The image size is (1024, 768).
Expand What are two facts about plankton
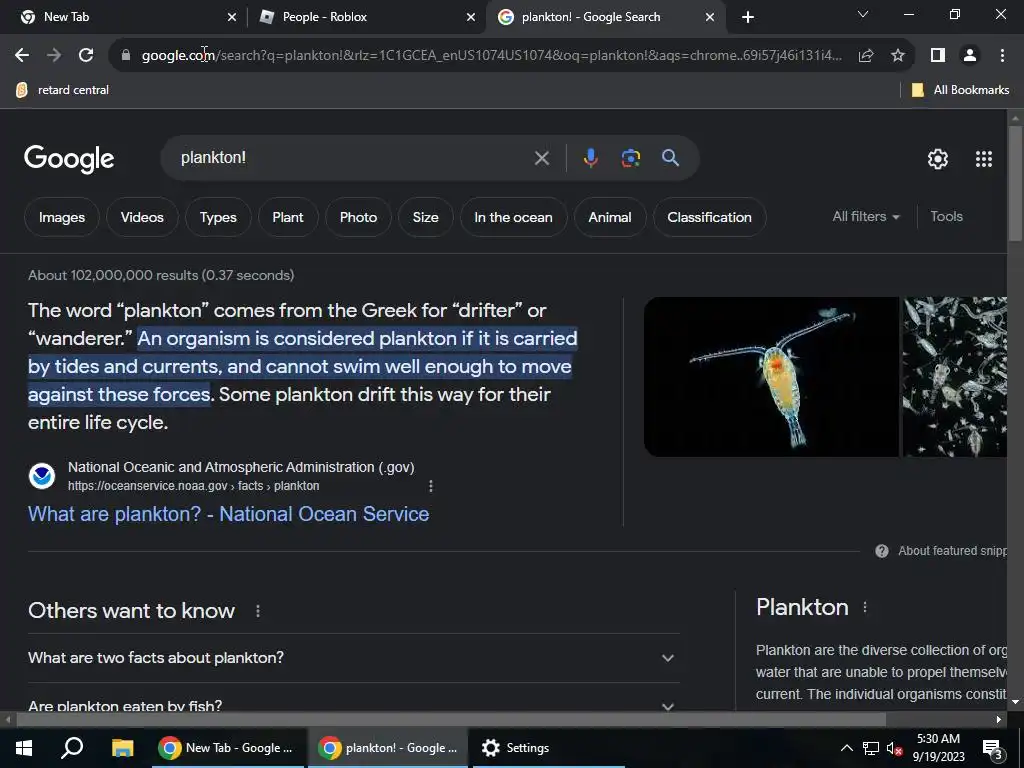pos(353,658)
